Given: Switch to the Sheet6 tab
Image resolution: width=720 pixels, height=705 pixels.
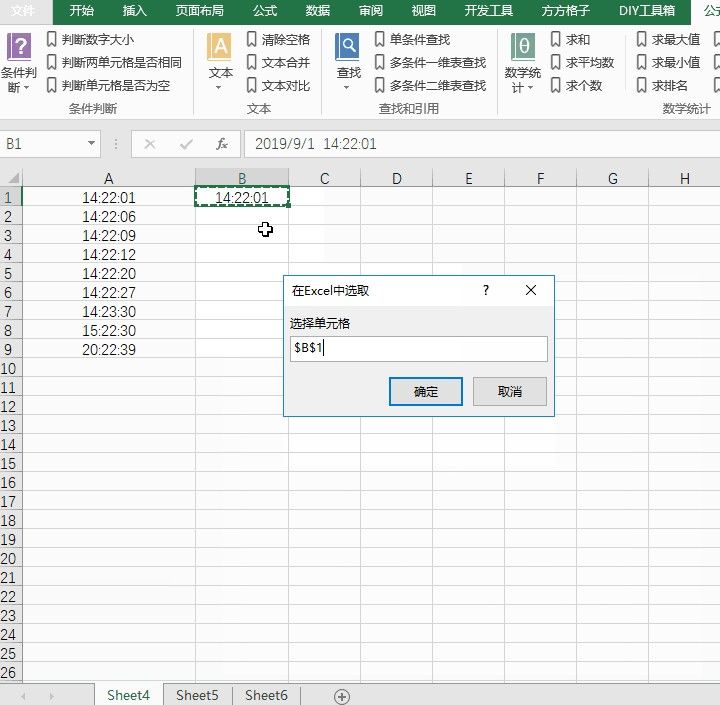Looking at the screenshot, I should 266,695.
